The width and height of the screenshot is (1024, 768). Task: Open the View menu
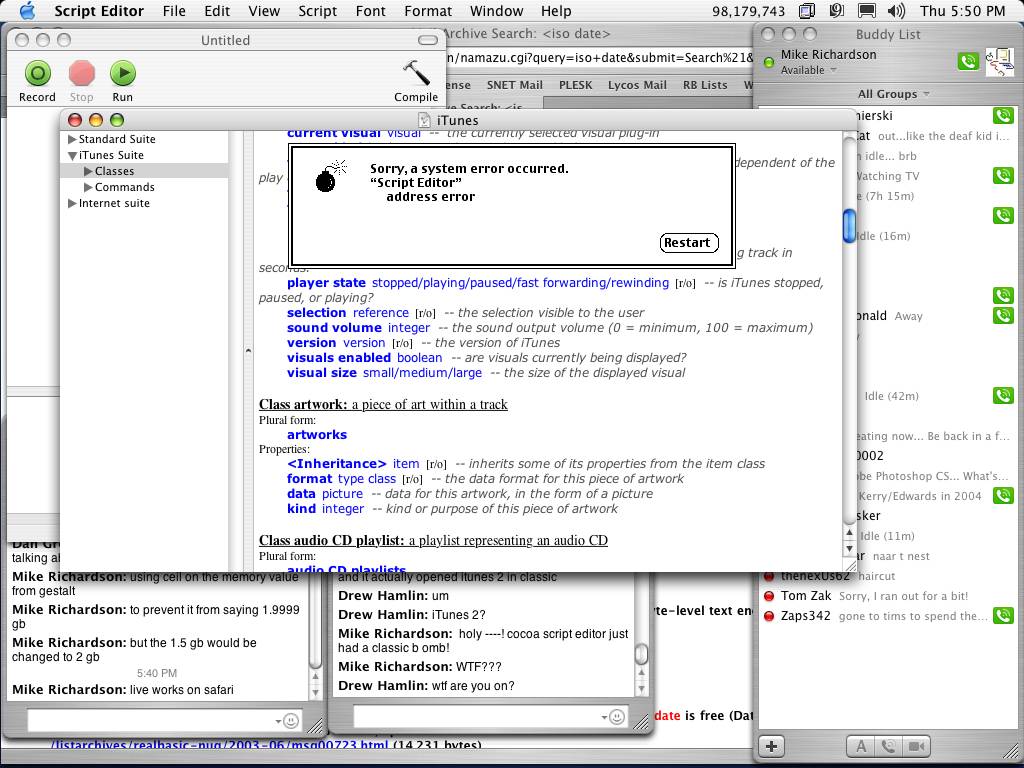coord(264,11)
